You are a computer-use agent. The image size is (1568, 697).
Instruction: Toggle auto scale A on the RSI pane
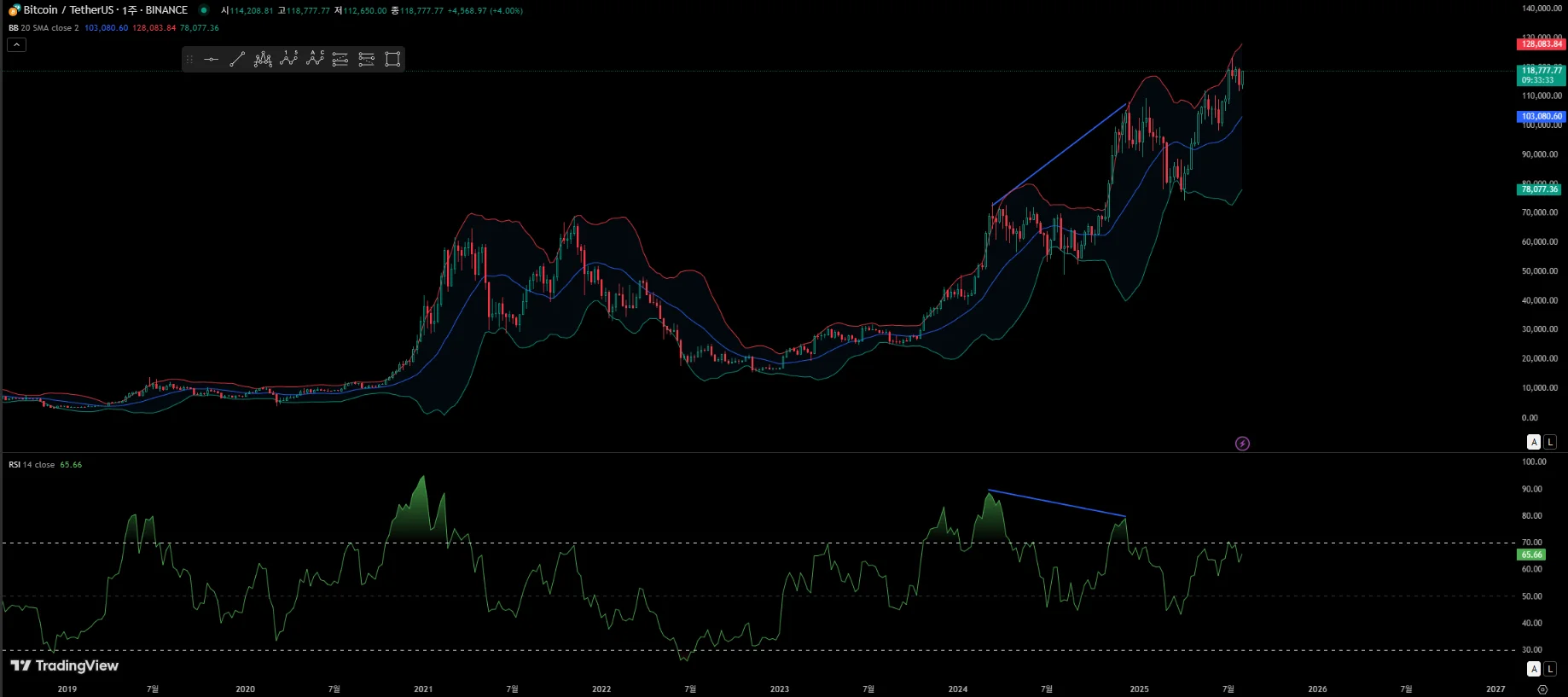tap(1534, 669)
